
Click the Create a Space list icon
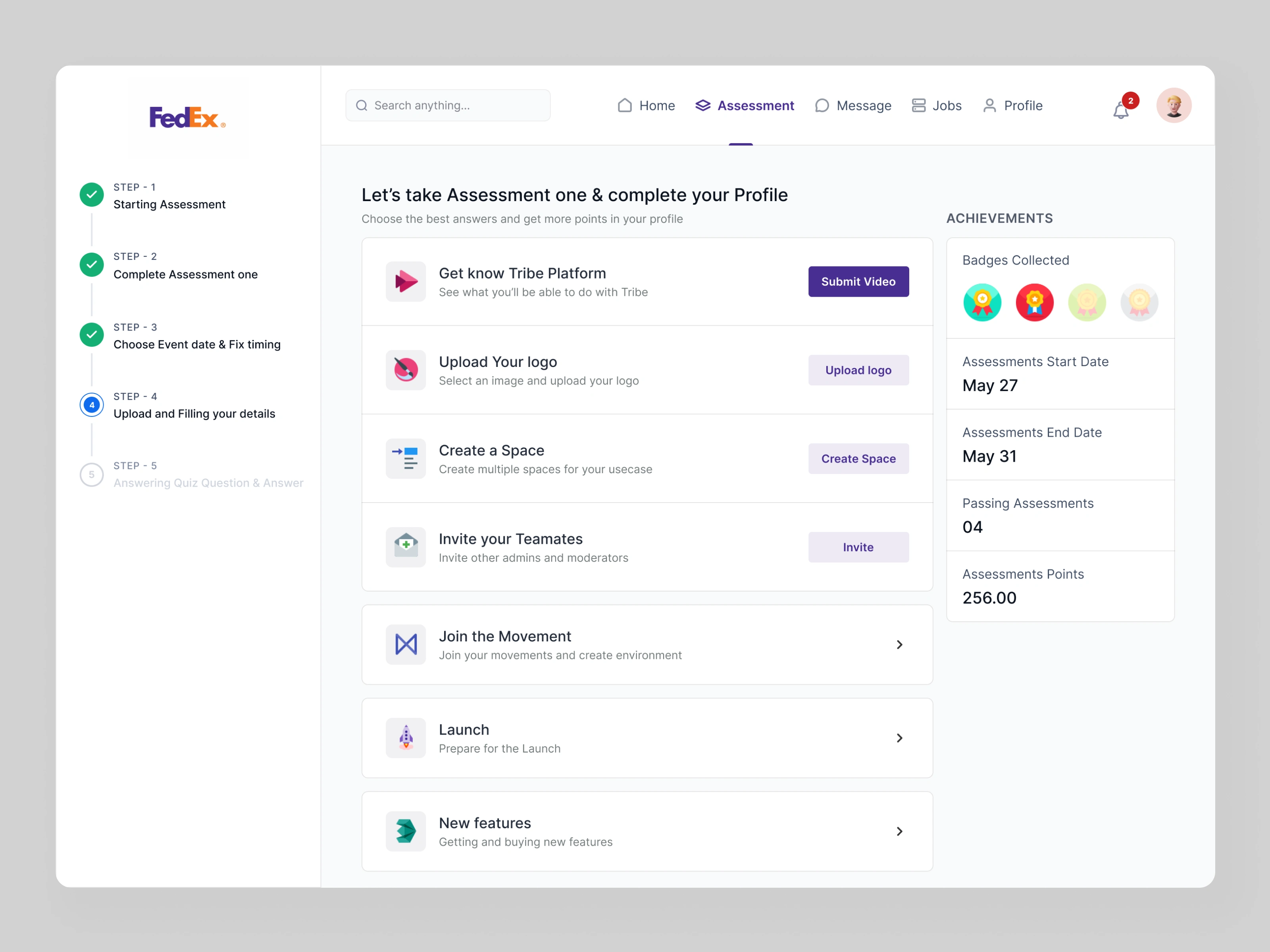(x=405, y=459)
